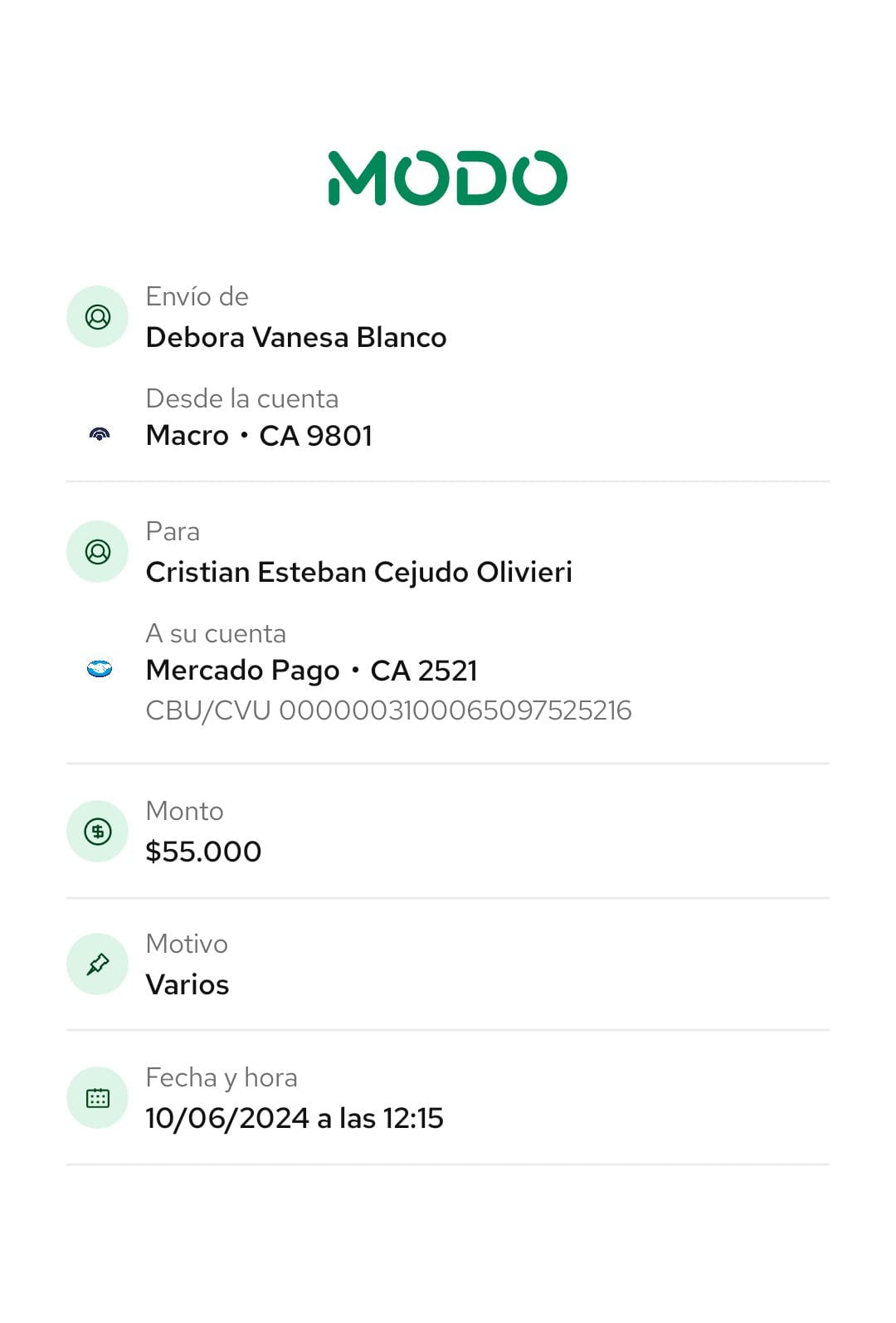The width and height of the screenshot is (896, 1323).
Task: Tap the calendar icon
Action: pos(98,1098)
